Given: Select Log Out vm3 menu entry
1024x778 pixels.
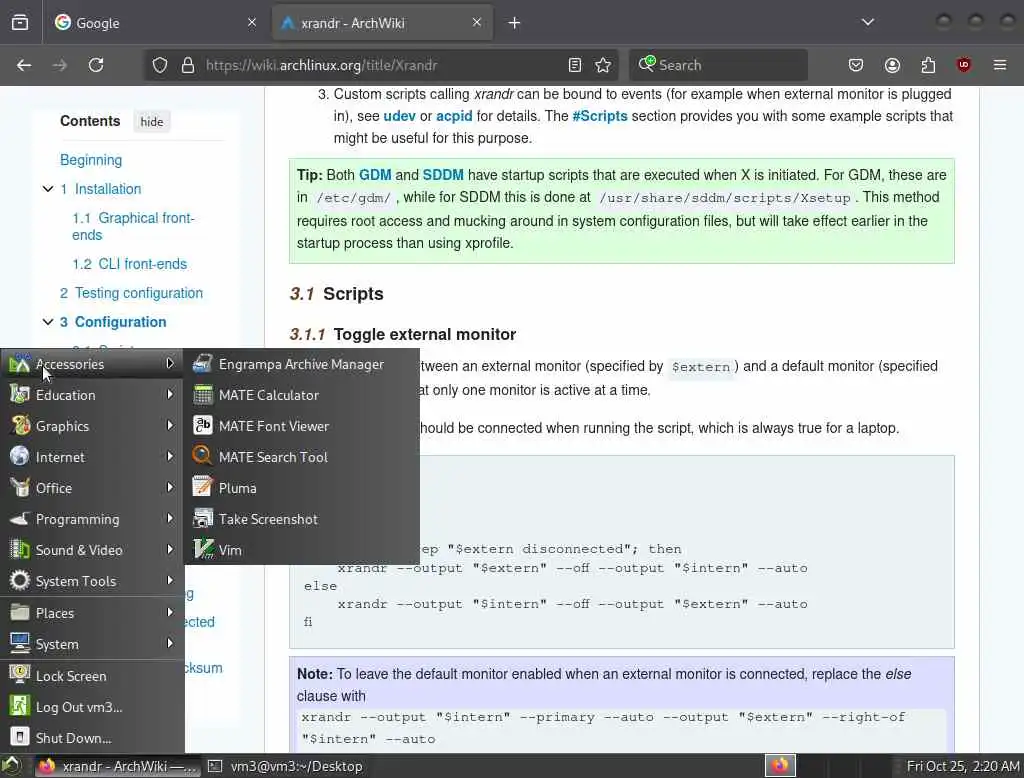Looking at the screenshot, I should (92, 707).
